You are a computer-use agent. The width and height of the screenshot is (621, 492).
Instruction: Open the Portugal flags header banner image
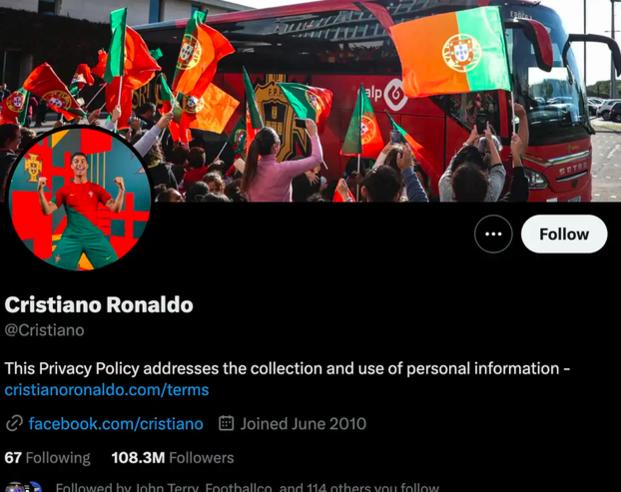(x=310, y=101)
